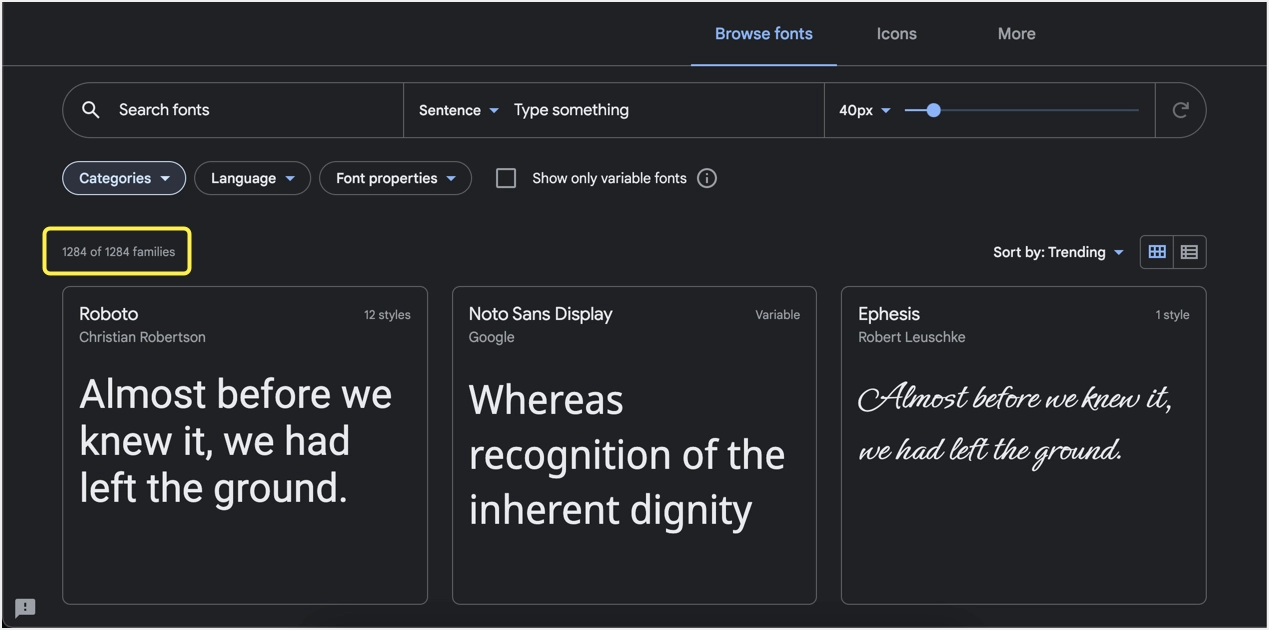Open the Font properties dropdown
Viewport: 1269px width, 630px height.
click(395, 178)
